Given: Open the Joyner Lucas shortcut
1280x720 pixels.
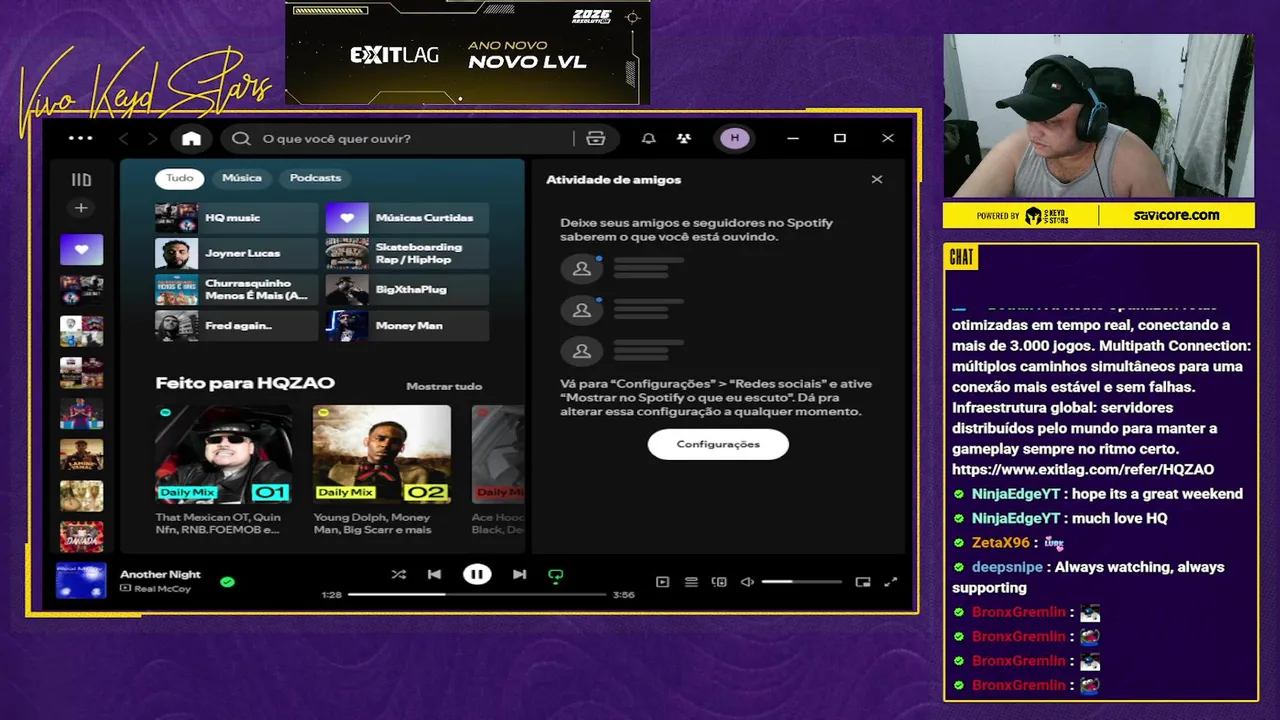Looking at the screenshot, I should pos(236,254).
